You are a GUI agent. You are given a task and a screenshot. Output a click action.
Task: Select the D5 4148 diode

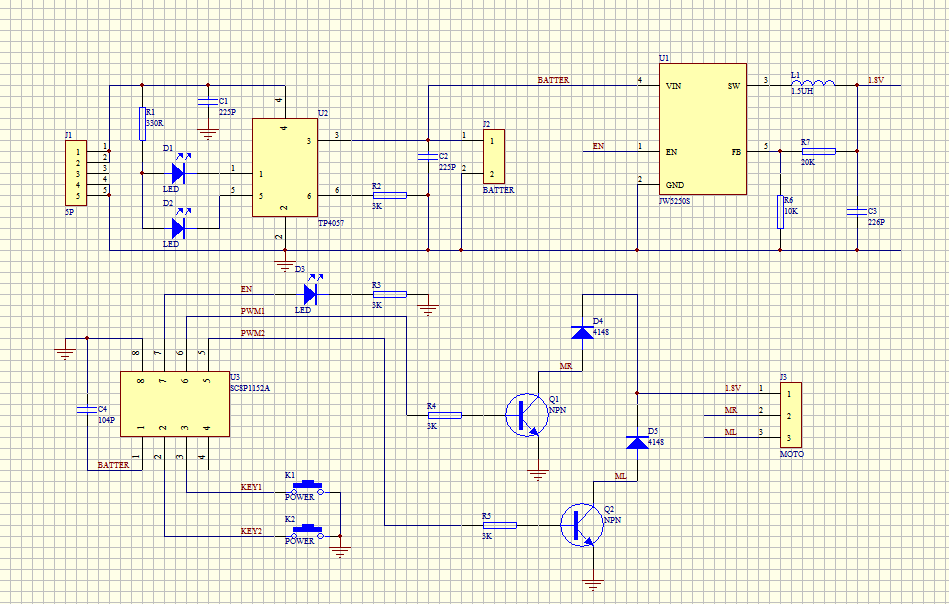point(636,442)
